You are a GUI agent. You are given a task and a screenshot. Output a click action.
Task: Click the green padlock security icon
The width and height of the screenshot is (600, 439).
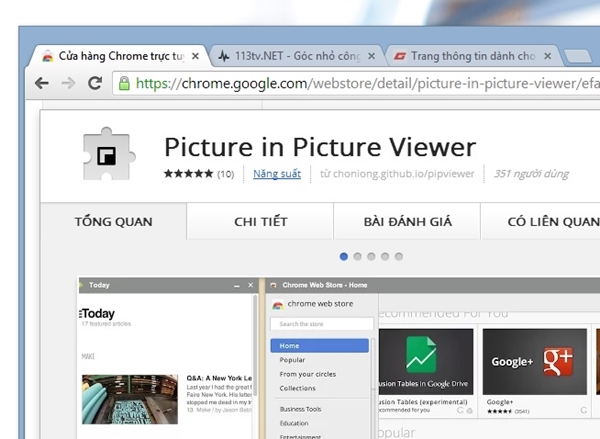tap(124, 83)
